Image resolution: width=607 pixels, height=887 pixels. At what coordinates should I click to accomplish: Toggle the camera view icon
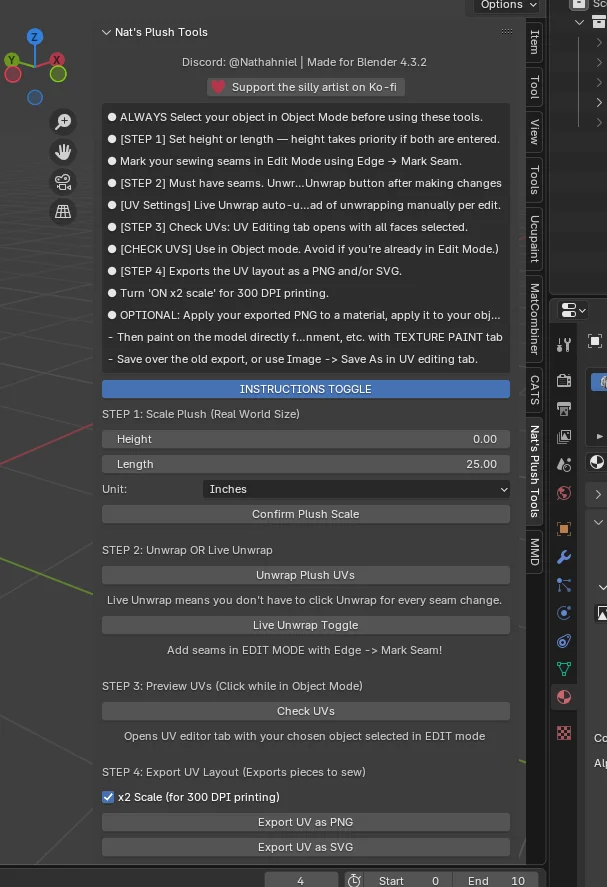point(63,182)
